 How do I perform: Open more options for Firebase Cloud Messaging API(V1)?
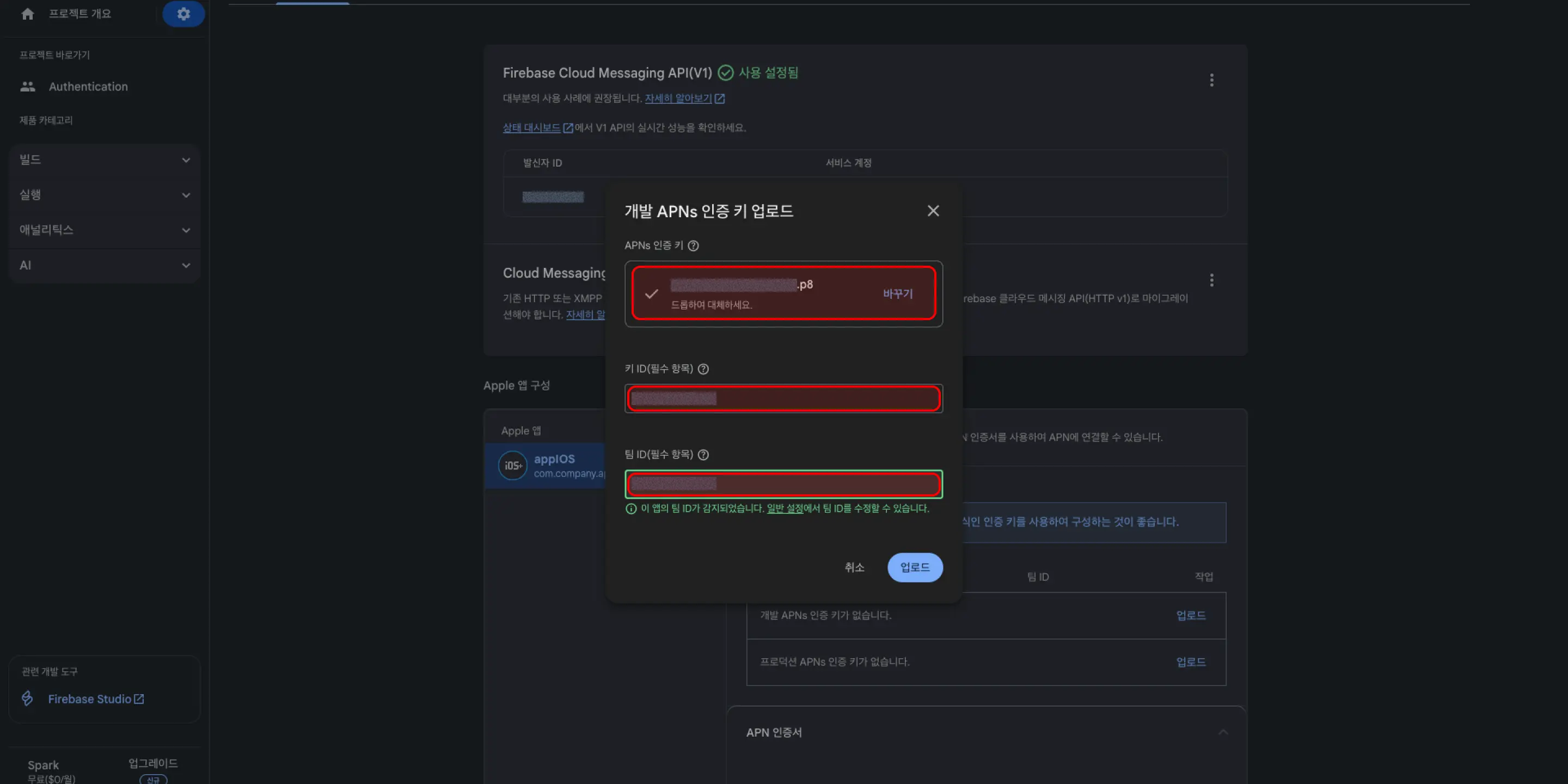(x=1211, y=81)
